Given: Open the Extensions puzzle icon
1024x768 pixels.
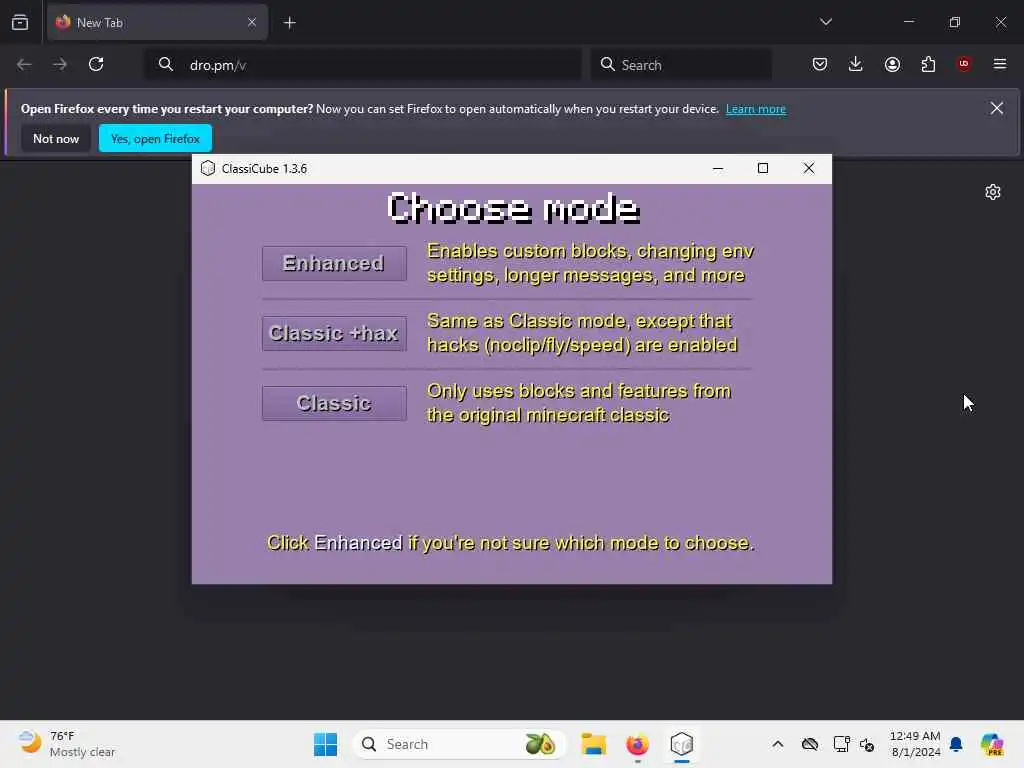Looking at the screenshot, I should 928,64.
